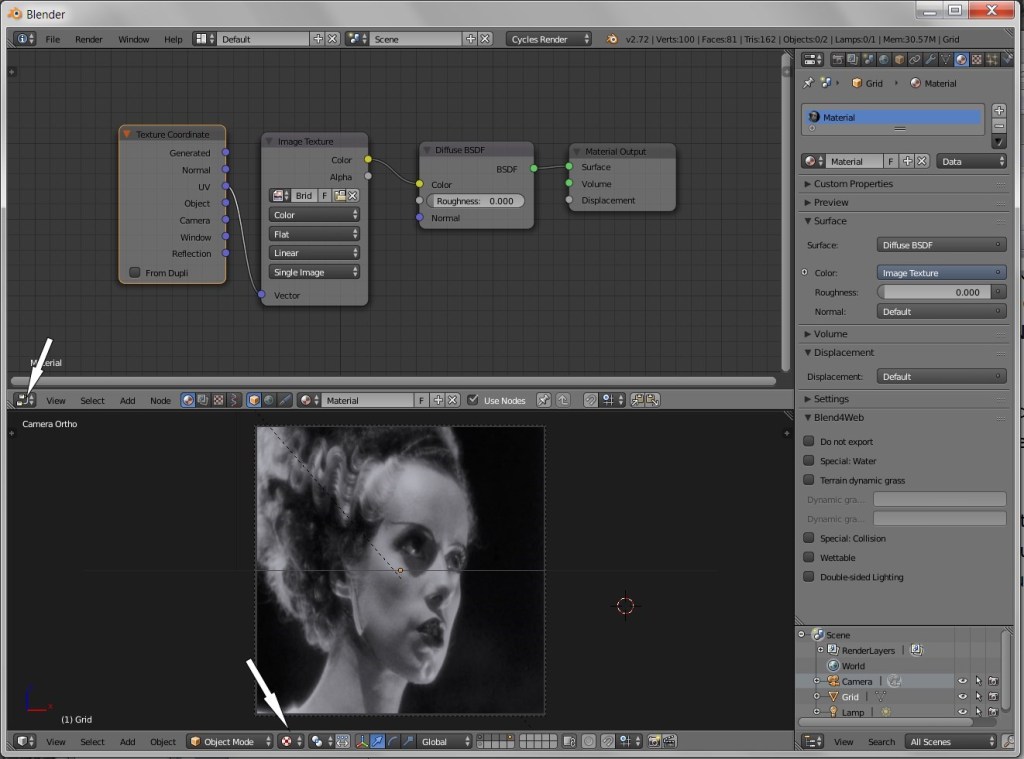Select the Texture shader nodes icon
The height and width of the screenshot is (759, 1024).
tap(217, 399)
